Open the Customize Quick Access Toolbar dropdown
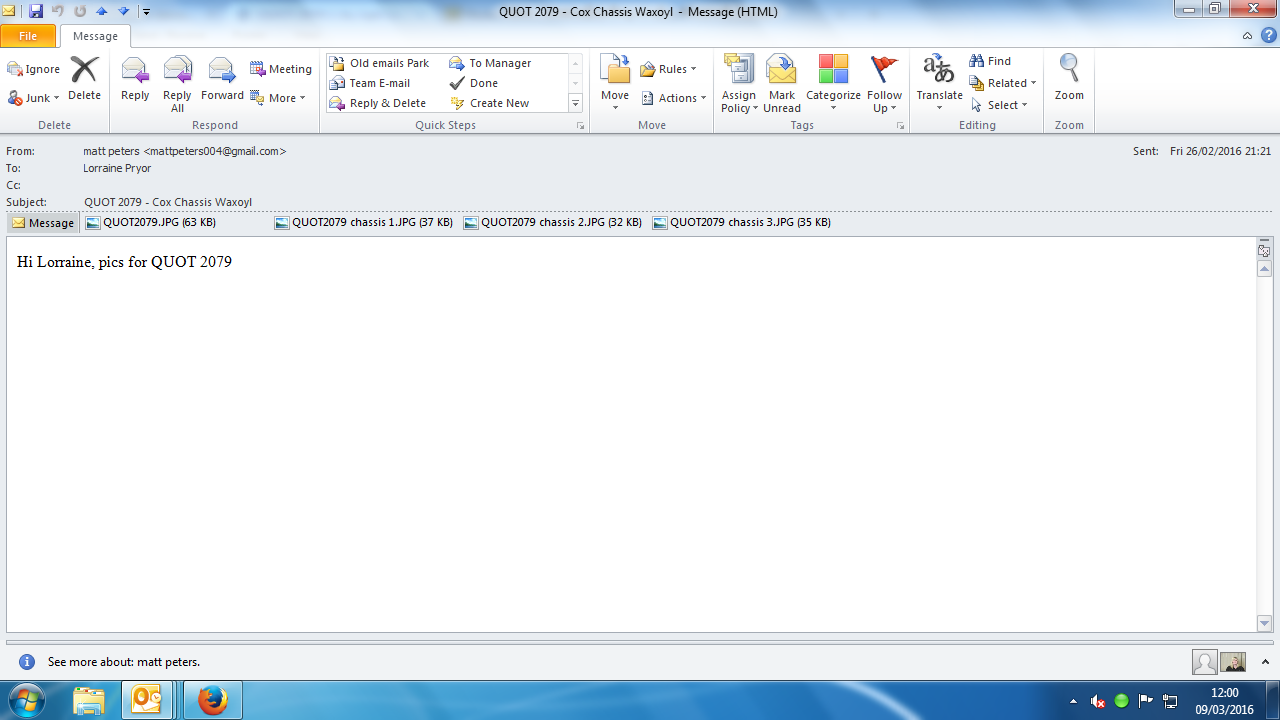The image size is (1280, 720). 146,12
